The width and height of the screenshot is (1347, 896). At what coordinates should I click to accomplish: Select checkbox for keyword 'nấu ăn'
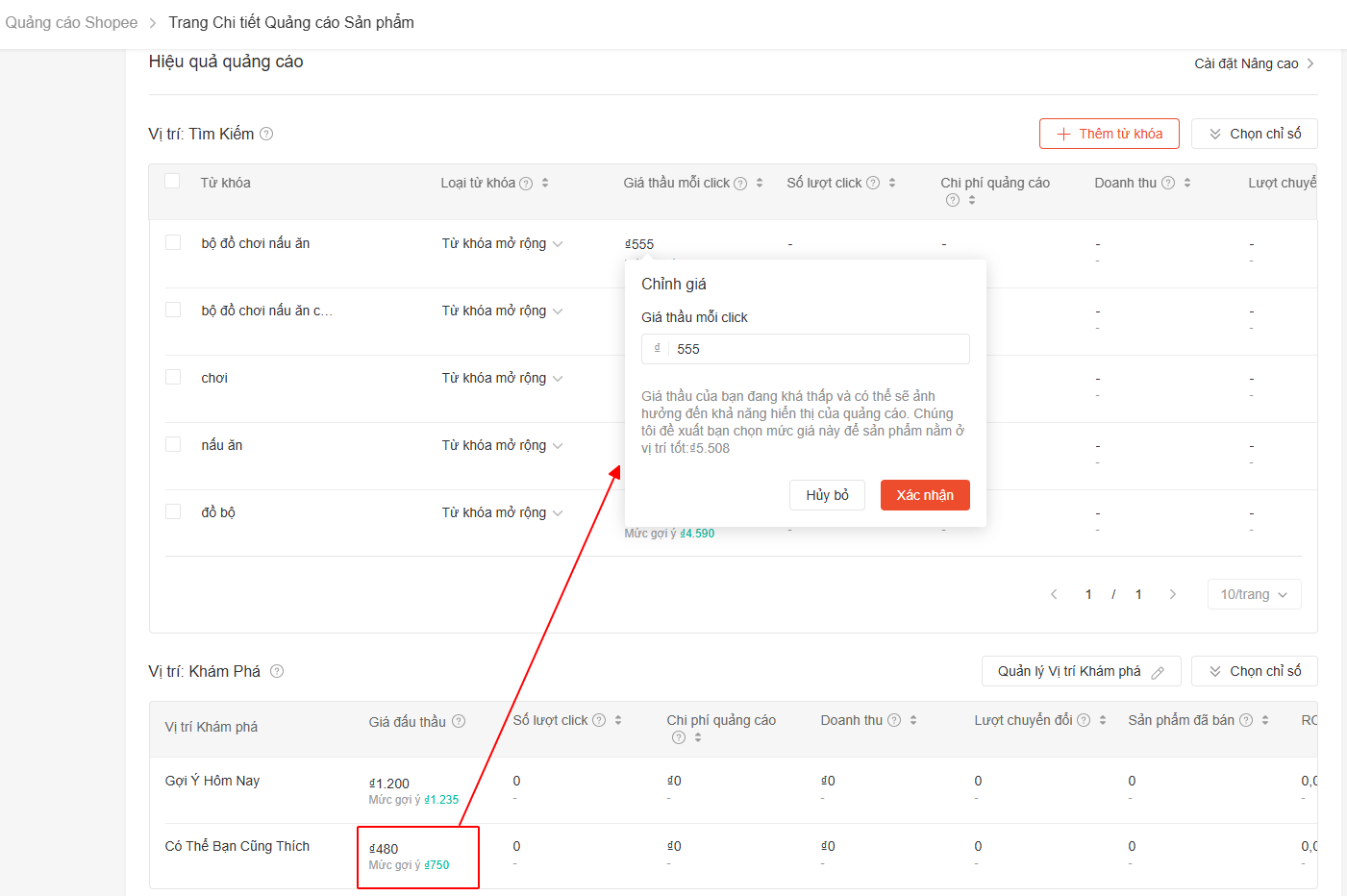click(173, 444)
